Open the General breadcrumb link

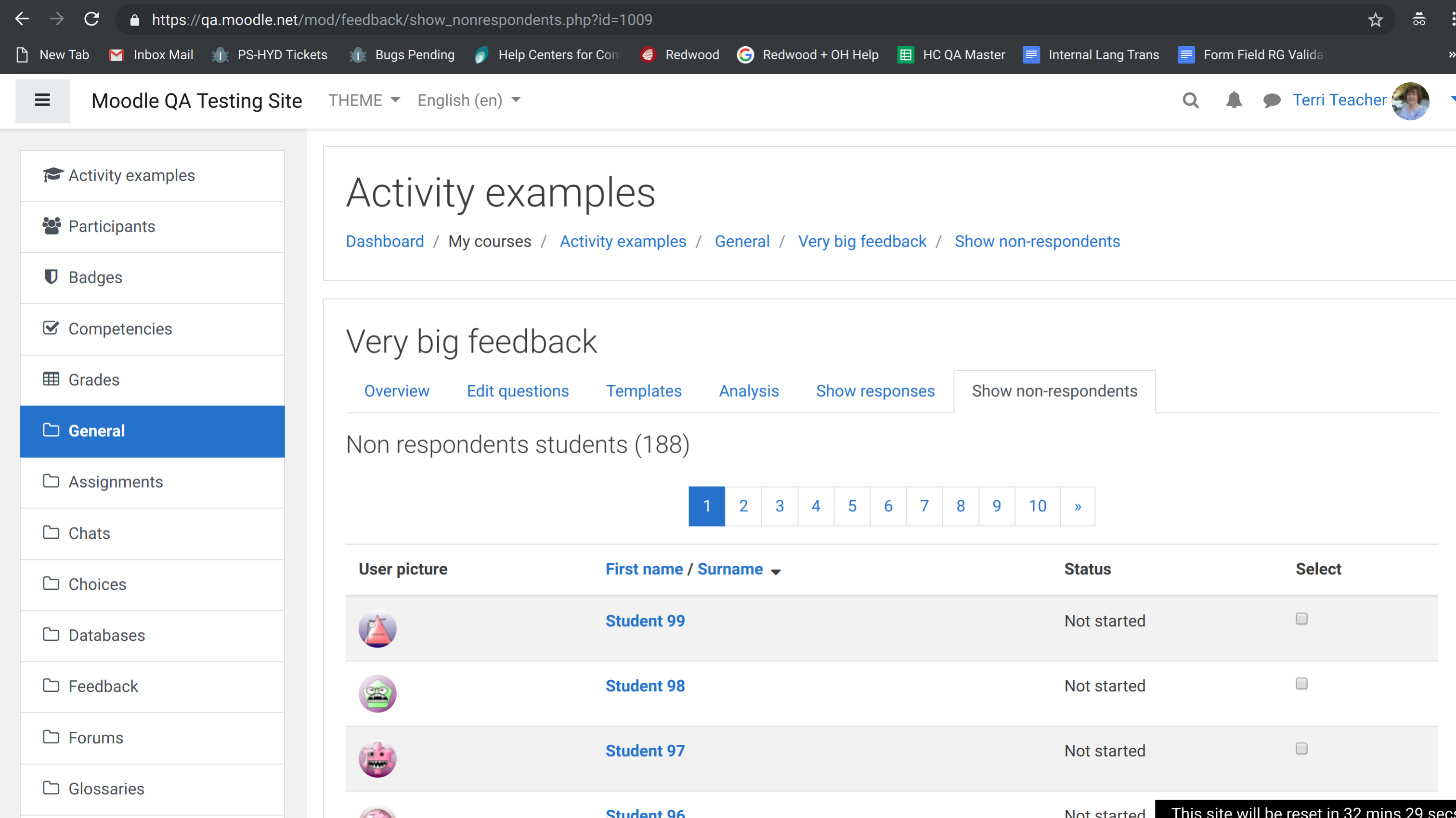742,241
